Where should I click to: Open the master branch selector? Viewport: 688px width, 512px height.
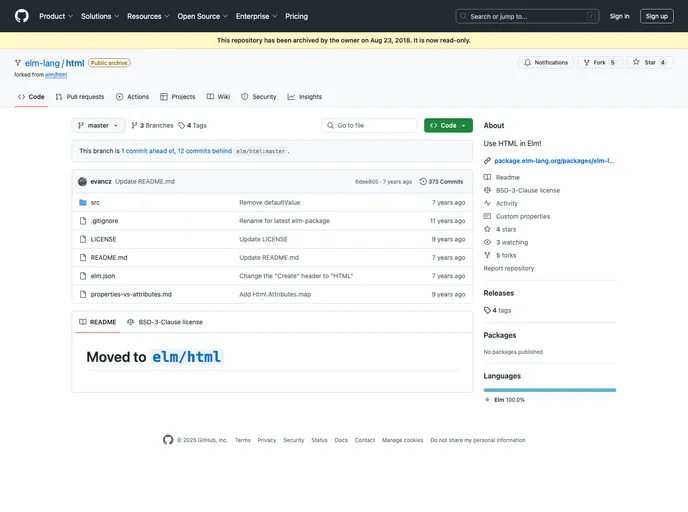coord(98,125)
